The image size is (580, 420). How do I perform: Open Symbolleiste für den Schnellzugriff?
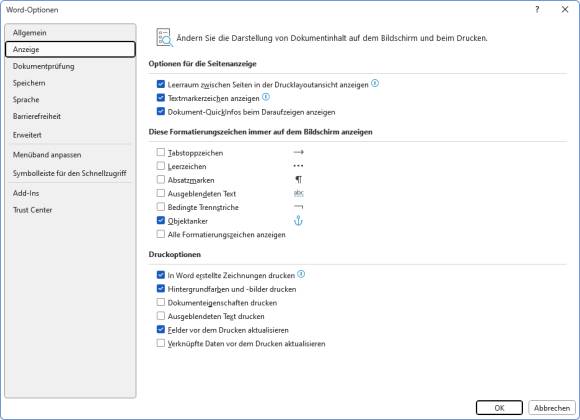click(70, 173)
